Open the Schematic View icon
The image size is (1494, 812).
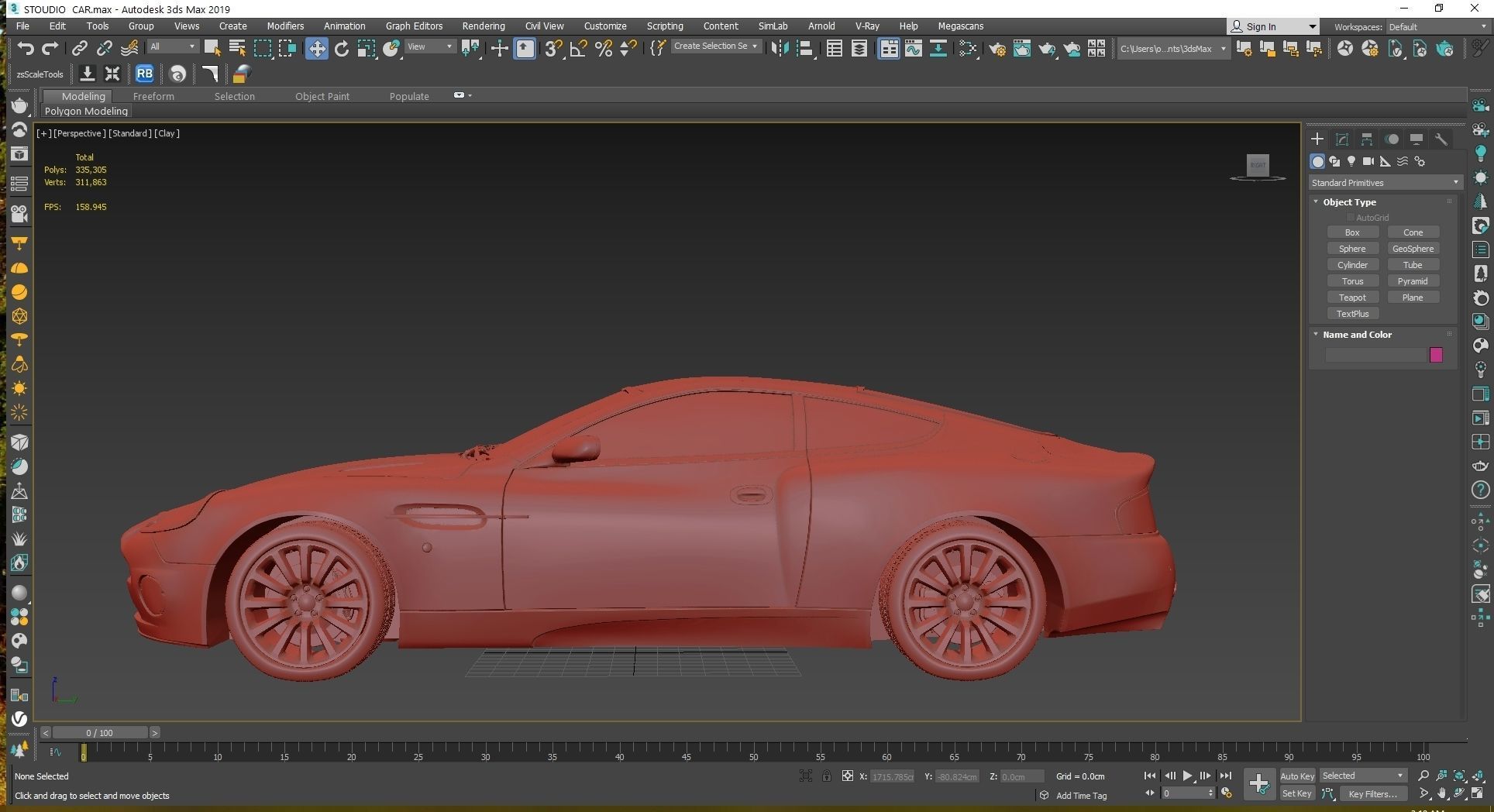938,49
